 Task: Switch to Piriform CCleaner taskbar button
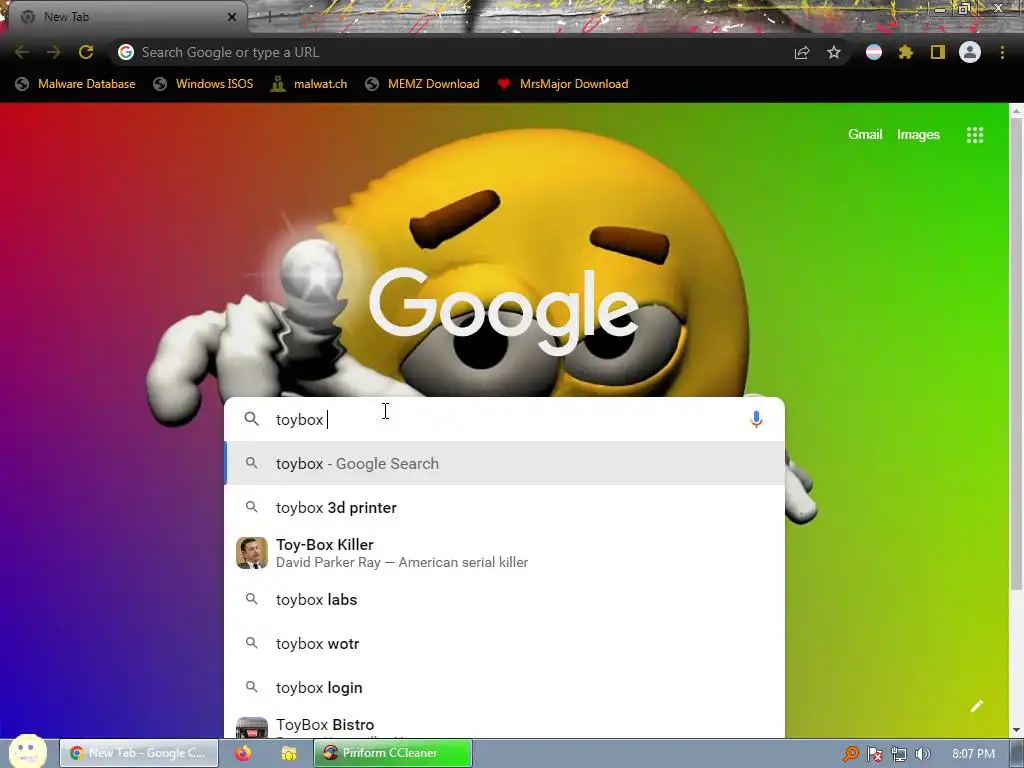[x=392, y=753]
